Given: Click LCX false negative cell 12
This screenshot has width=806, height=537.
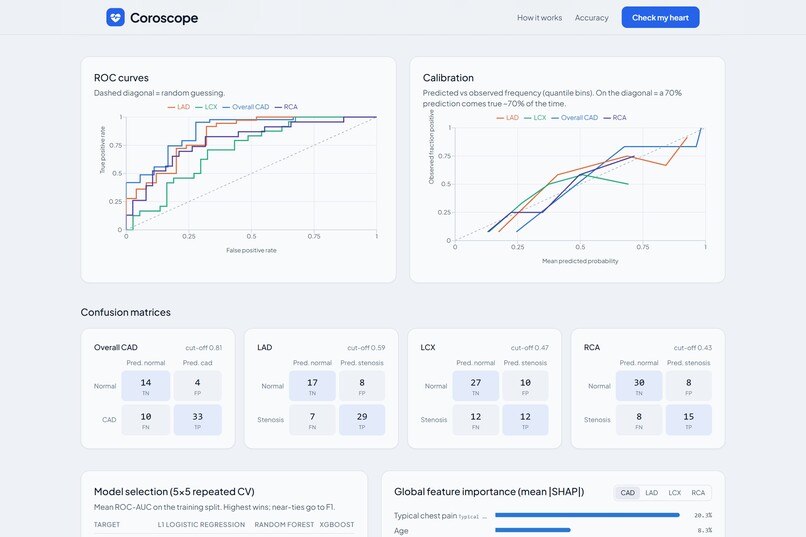Looking at the screenshot, I should pyautogui.click(x=475, y=420).
